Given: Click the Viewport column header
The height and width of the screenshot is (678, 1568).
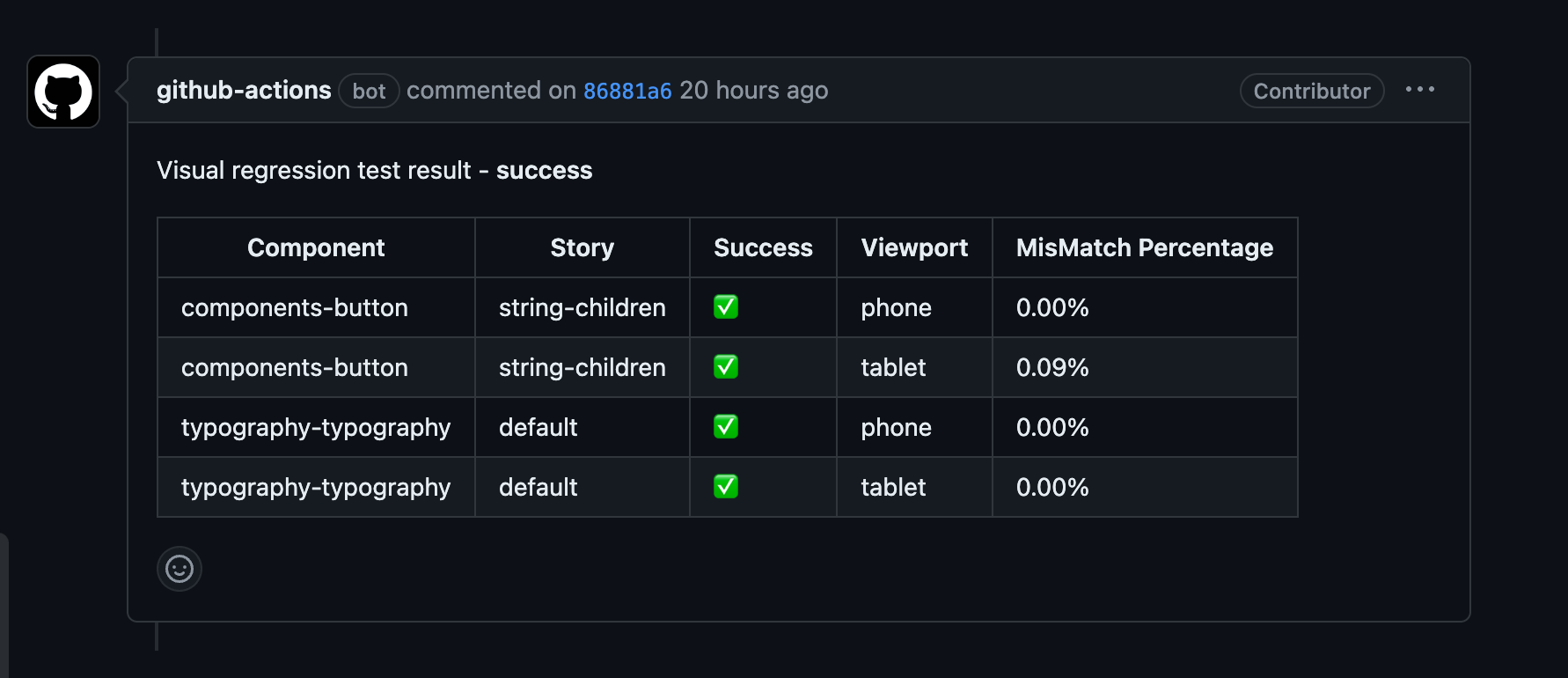Looking at the screenshot, I should [x=914, y=248].
